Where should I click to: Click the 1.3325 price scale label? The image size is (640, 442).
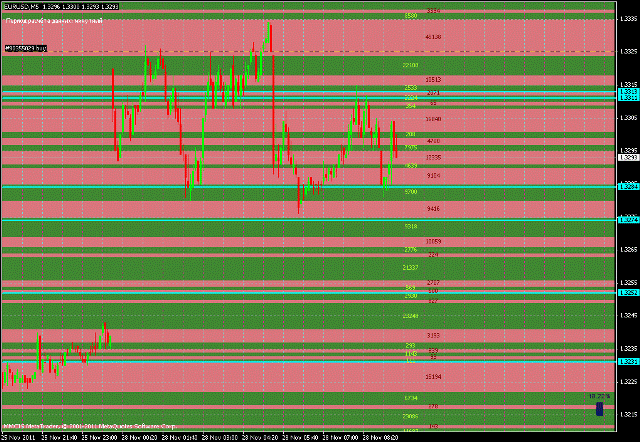pos(629,51)
